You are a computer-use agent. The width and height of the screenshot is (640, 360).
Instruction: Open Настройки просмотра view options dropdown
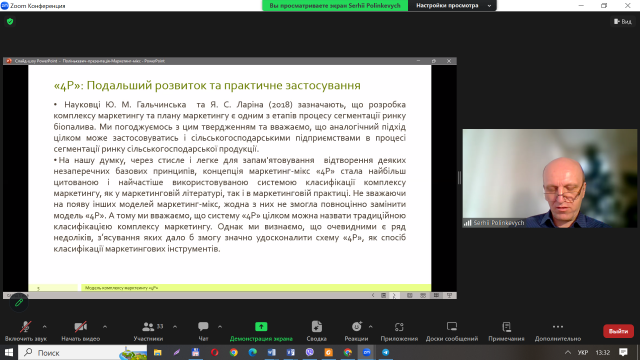(452, 6)
